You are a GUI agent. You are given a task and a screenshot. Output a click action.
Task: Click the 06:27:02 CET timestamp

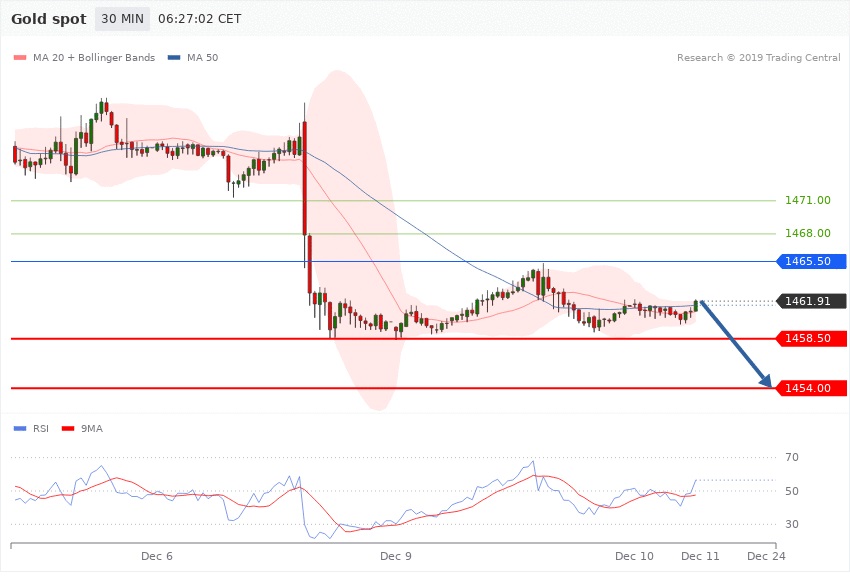point(200,19)
